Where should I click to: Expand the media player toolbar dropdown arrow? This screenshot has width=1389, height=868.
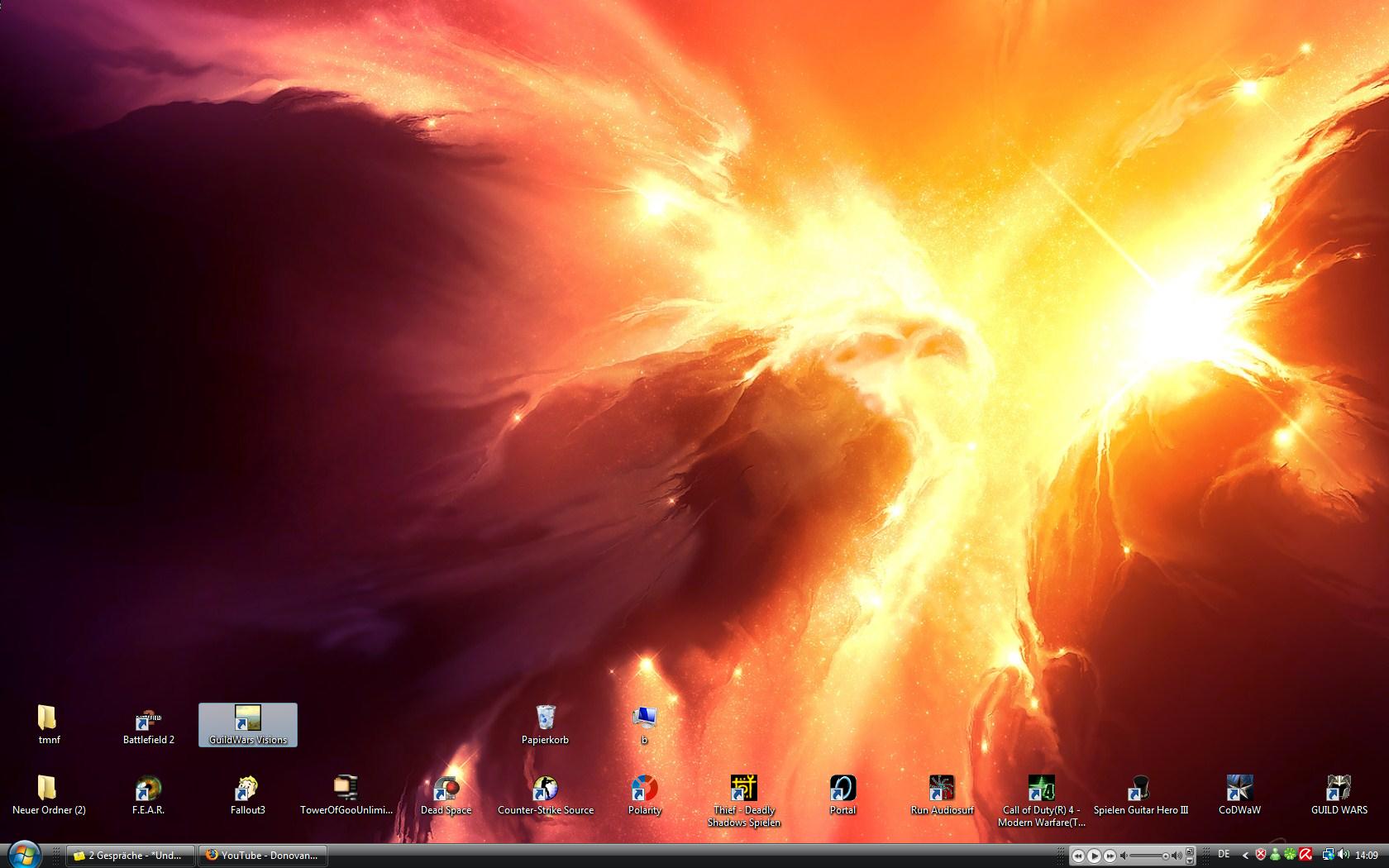[x=1190, y=860]
